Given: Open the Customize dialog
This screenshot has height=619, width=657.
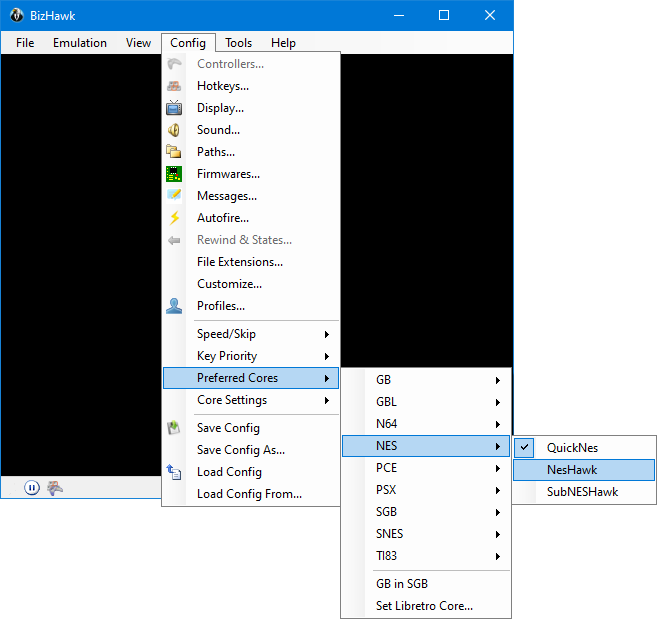Looking at the screenshot, I should (251, 284).
